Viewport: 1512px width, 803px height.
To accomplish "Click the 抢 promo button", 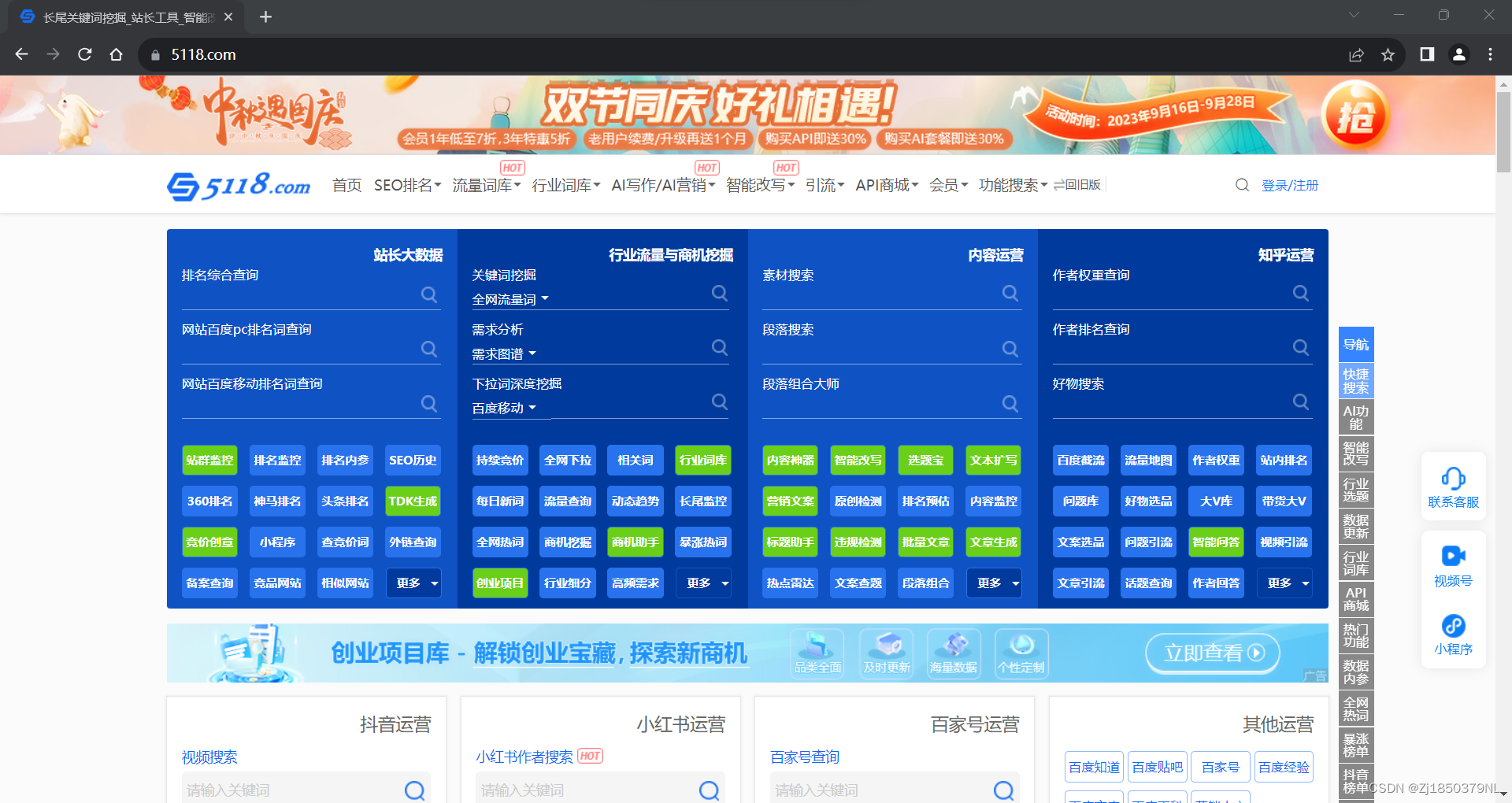I will point(1355,116).
